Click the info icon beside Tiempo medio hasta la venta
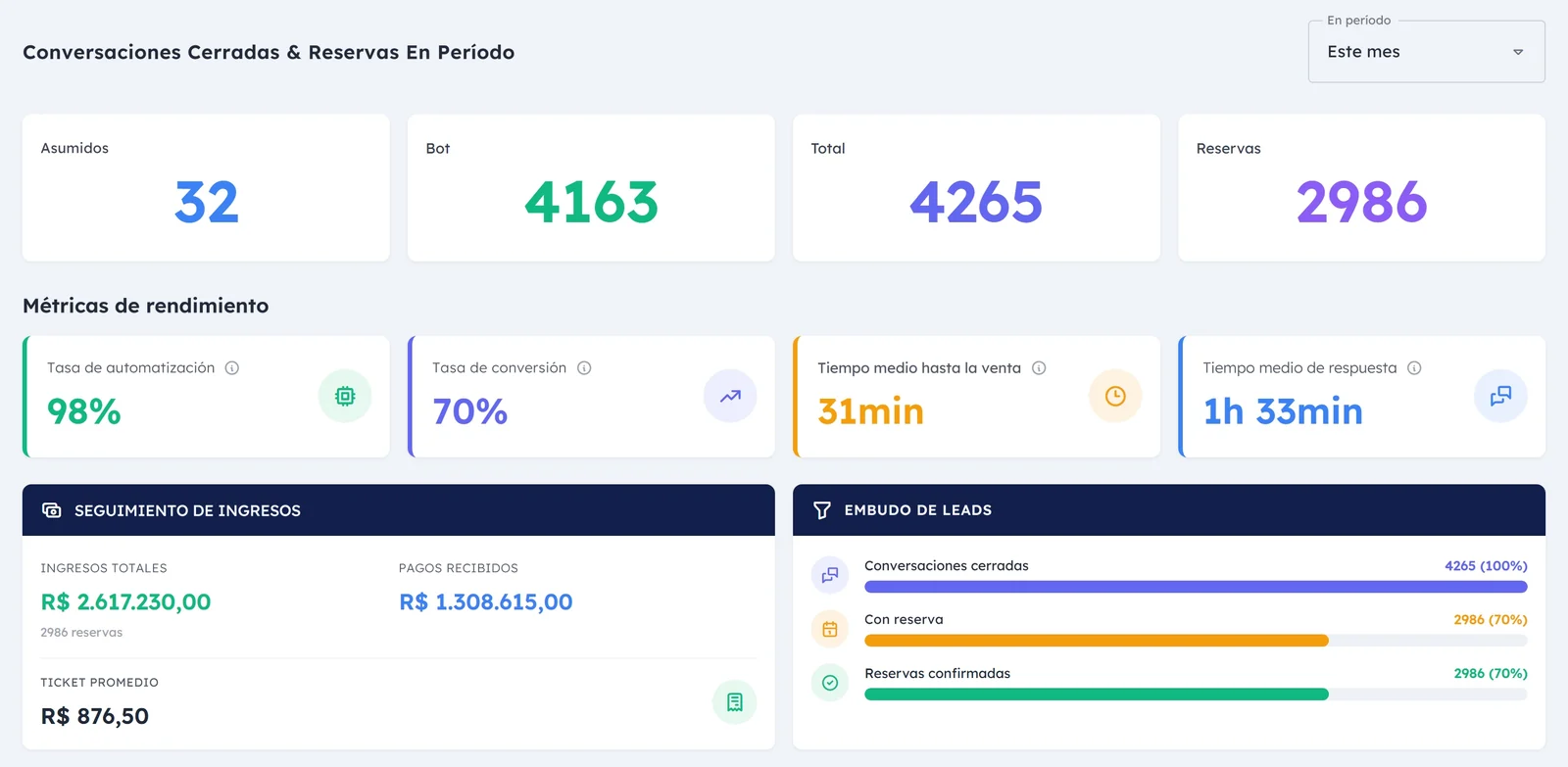This screenshot has height=767, width=1568. click(x=1039, y=368)
